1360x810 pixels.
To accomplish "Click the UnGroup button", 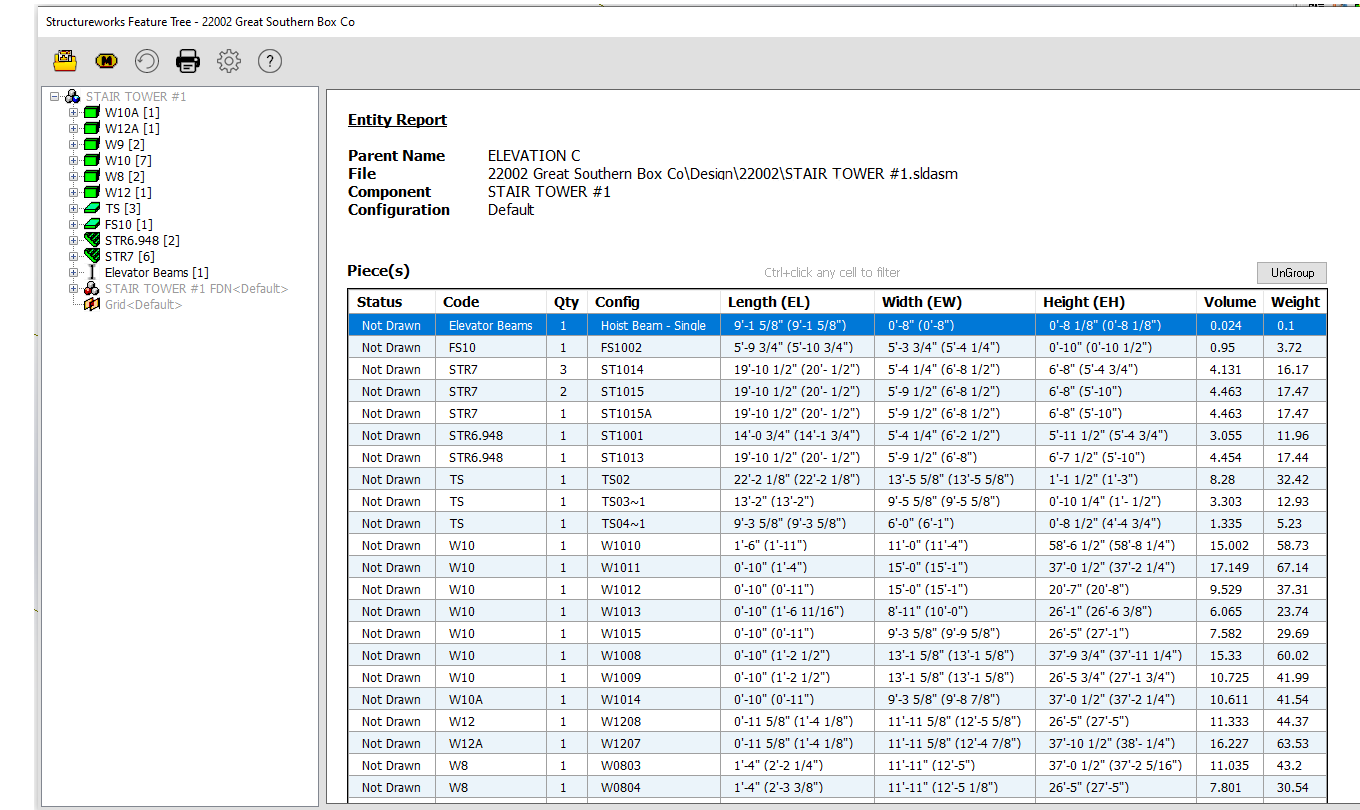I will tap(1291, 273).
